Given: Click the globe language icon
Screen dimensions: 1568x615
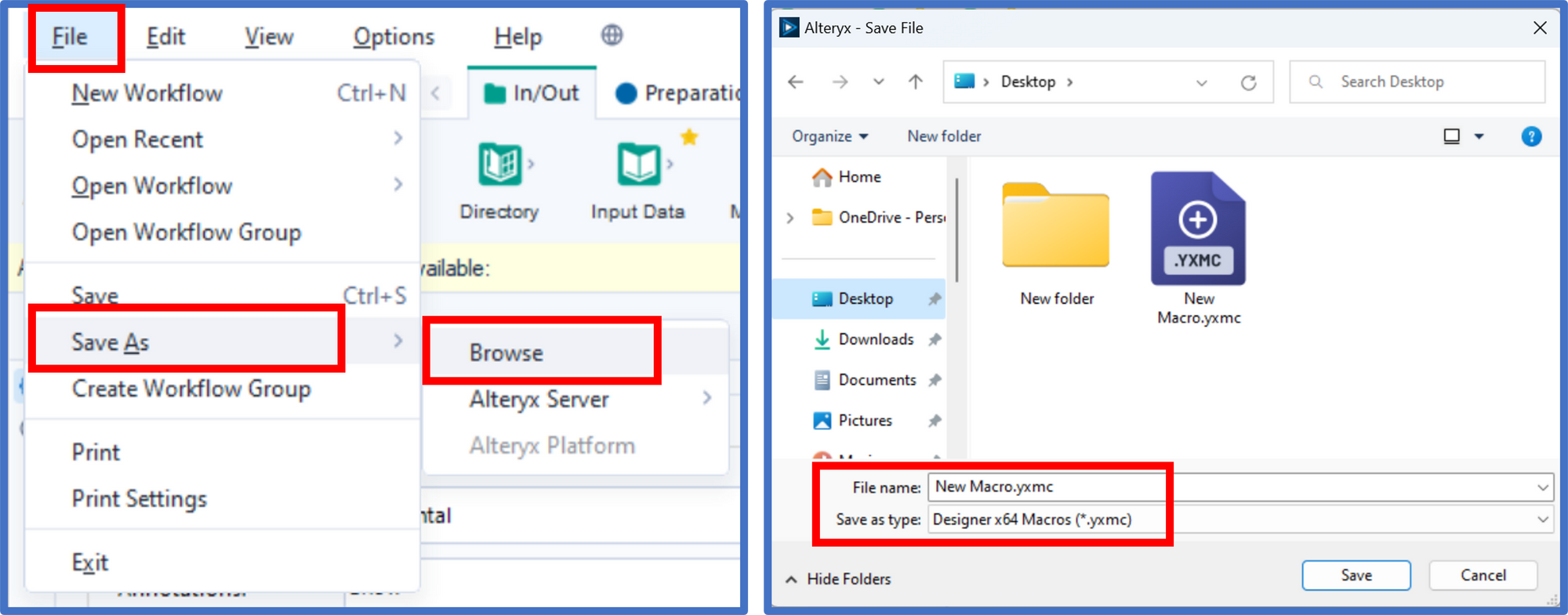Looking at the screenshot, I should coord(612,35).
